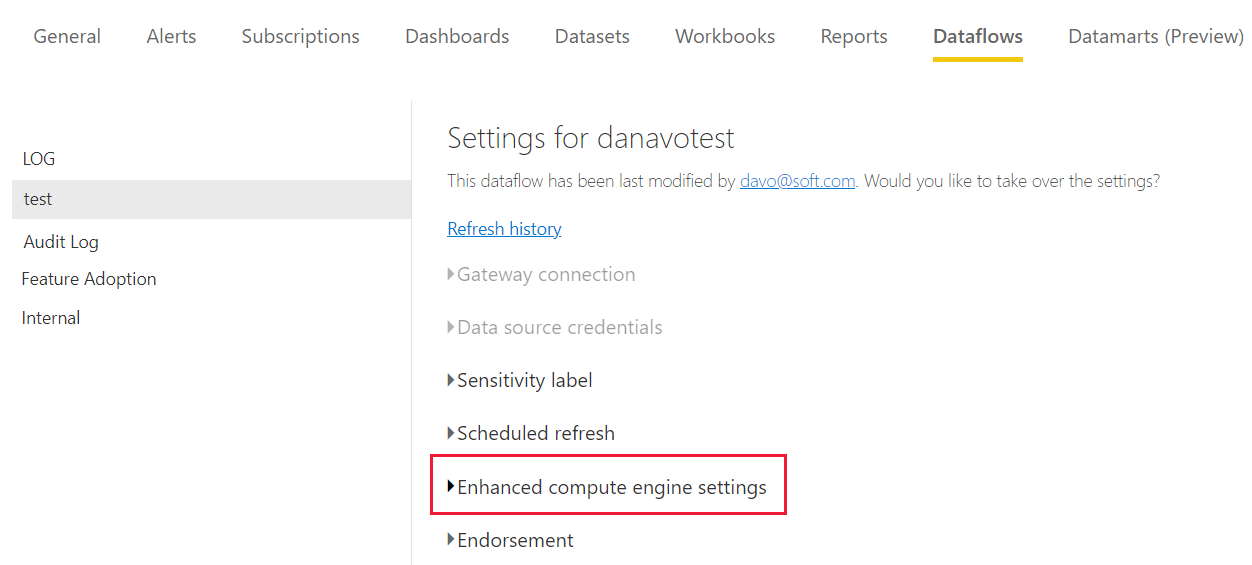1252x565 pixels.
Task: Expand the Sensitivity label section
Action: [x=524, y=380]
